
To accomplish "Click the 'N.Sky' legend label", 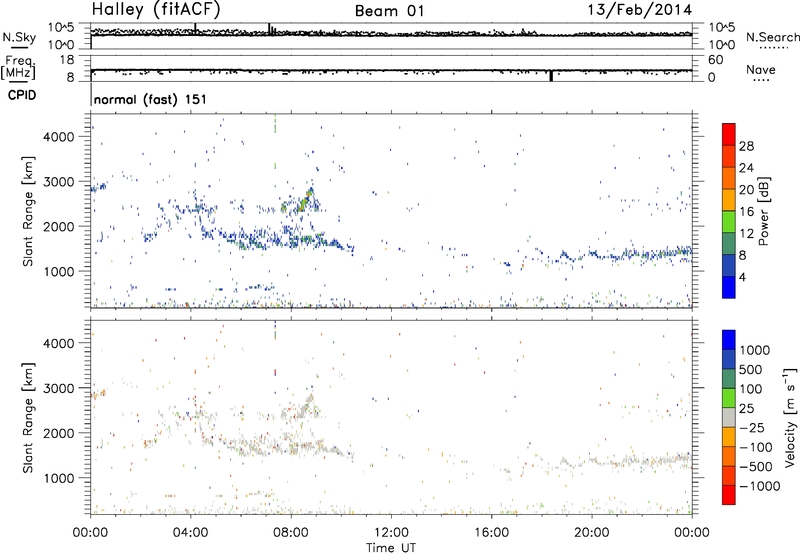I will [19, 37].
